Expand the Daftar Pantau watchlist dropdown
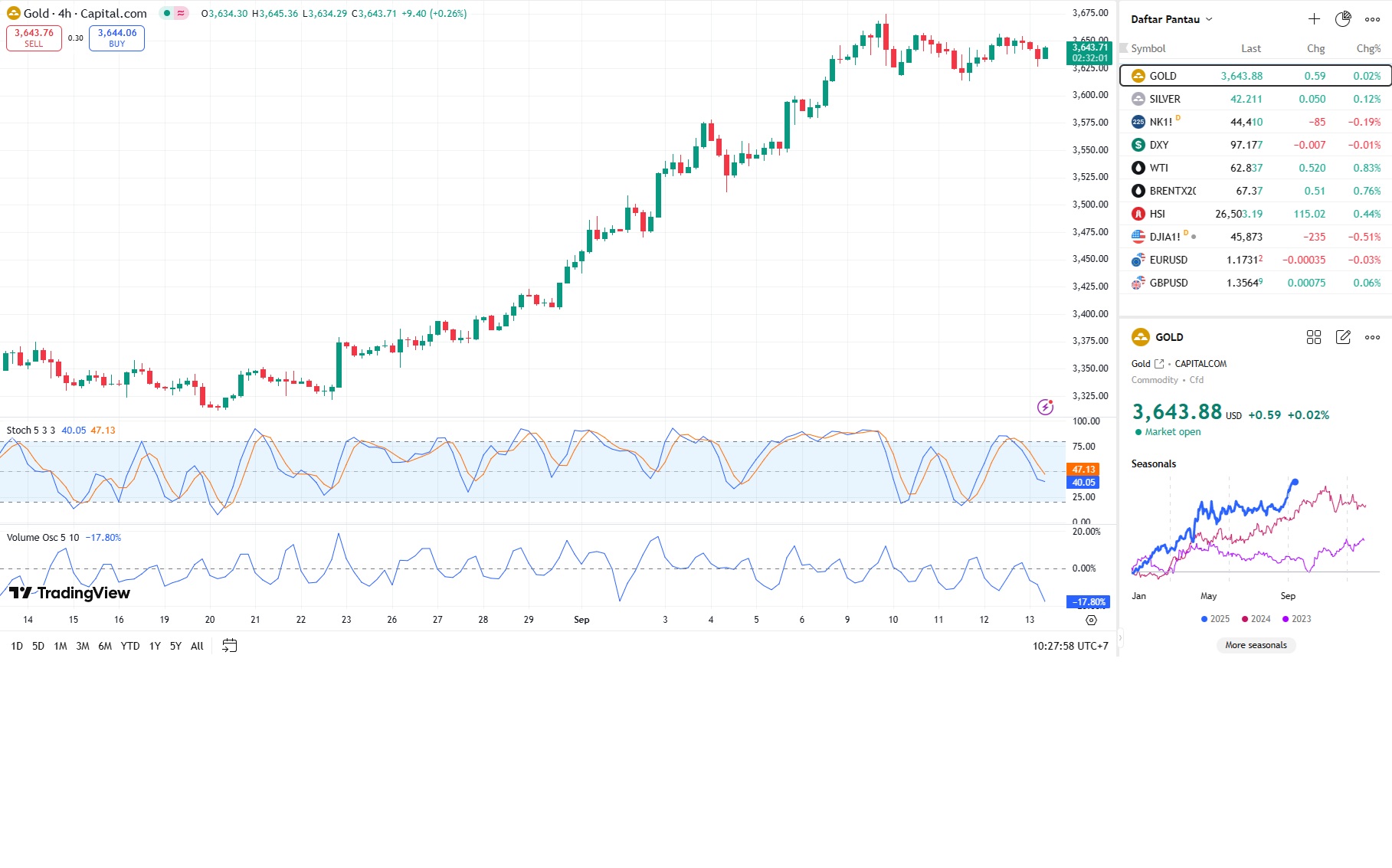1392x868 pixels. point(1209,19)
